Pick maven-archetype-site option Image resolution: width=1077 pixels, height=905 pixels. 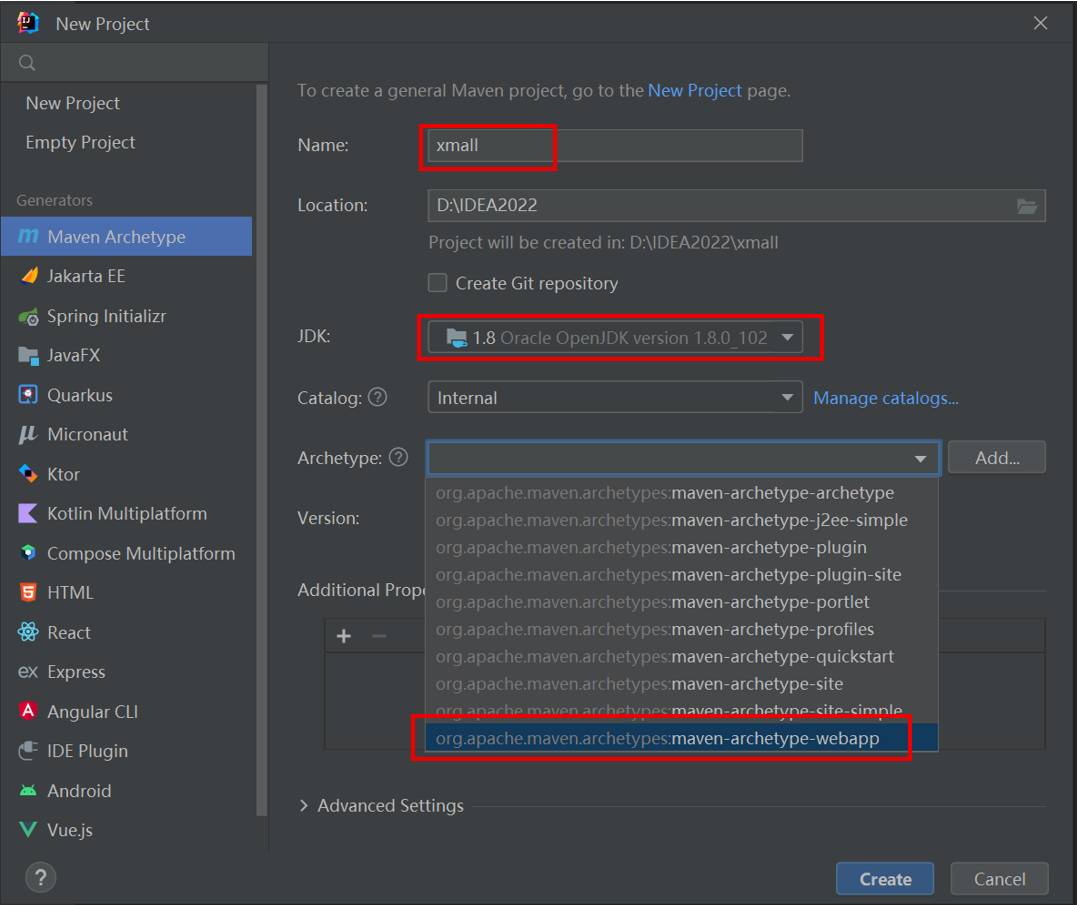tap(681, 684)
